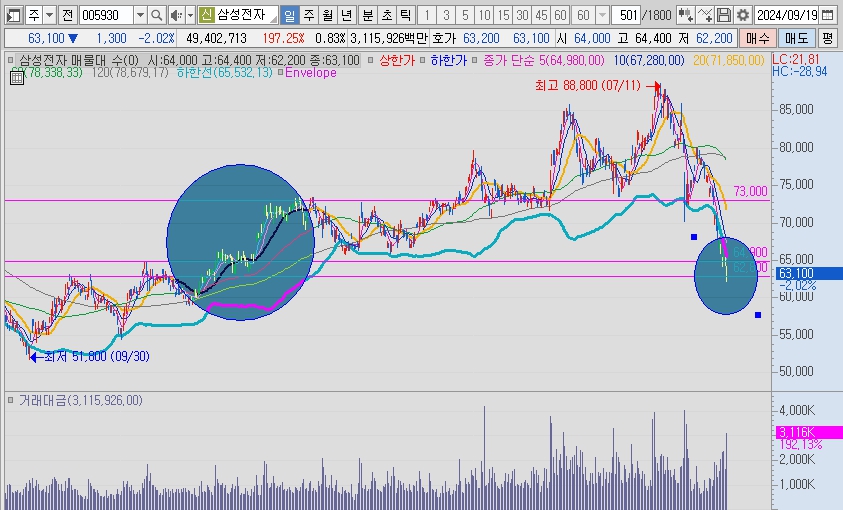Select the 주 weekly period next to 월
This screenshot has width=843, height=510.
(x=309, y=15)
